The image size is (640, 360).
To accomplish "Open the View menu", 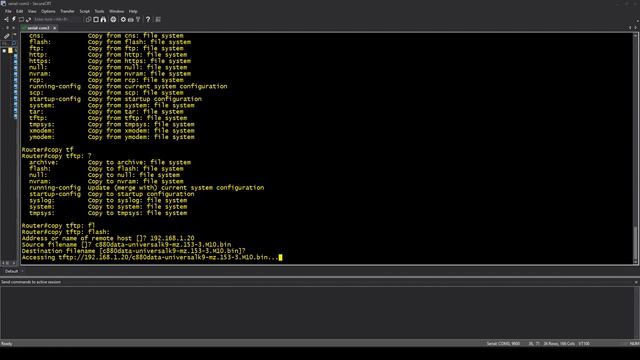I will tap(32, 11).
